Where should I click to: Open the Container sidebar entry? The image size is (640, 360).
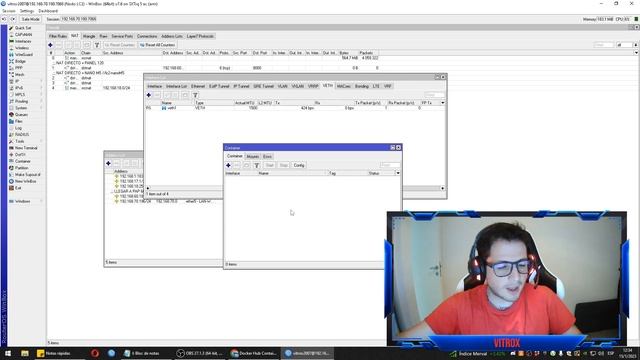click(x=22, y=161)
